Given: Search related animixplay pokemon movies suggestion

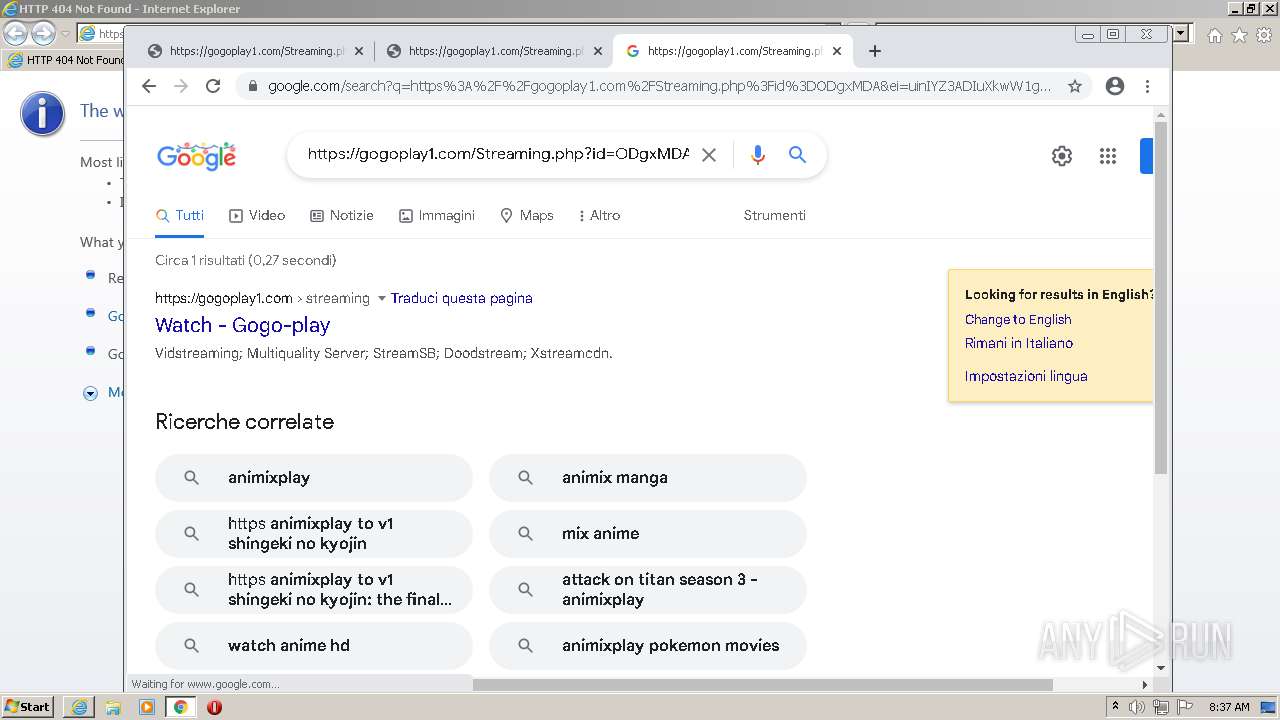Looking at the screenshot, I should [648, 646].
